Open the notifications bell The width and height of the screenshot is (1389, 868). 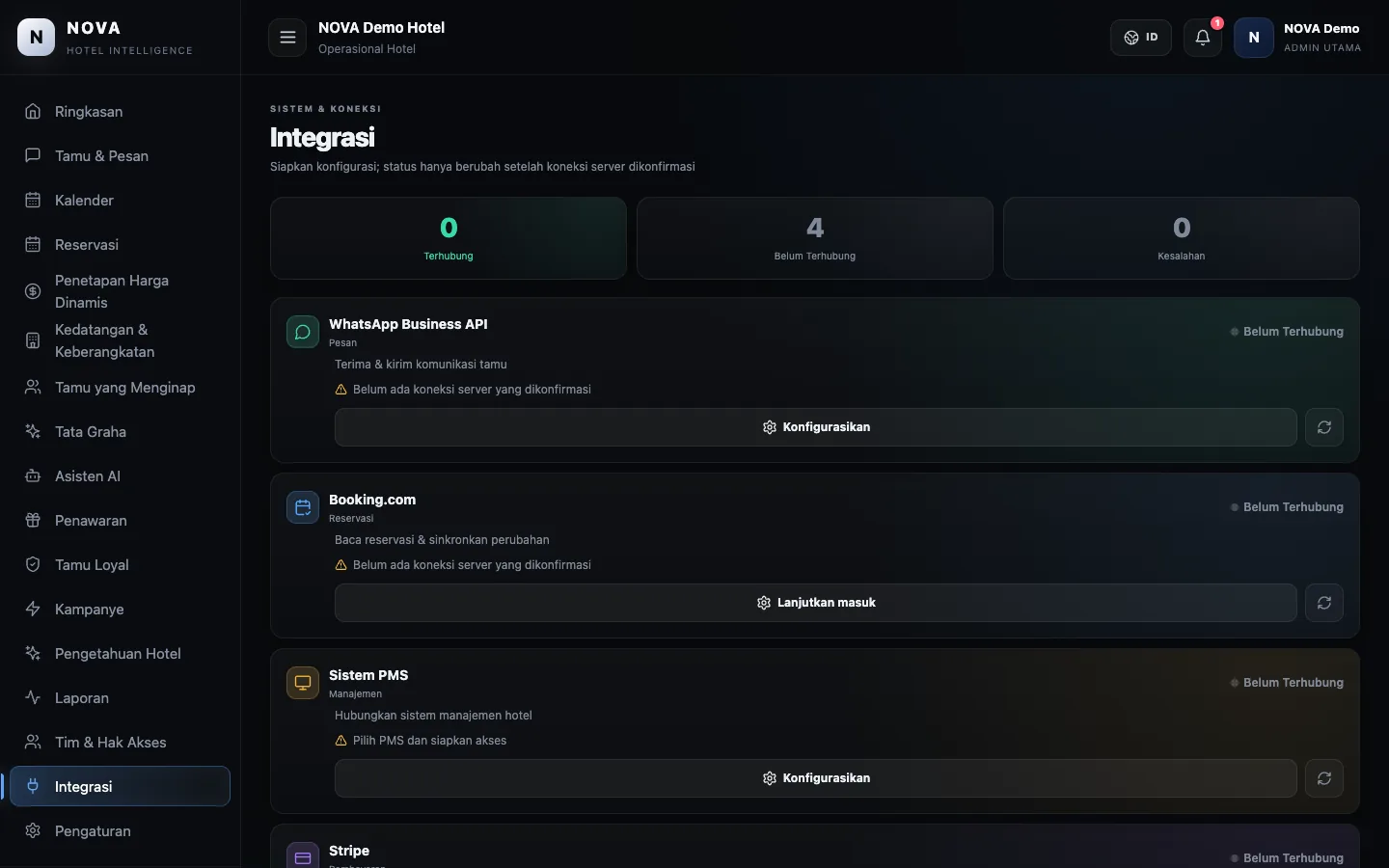click(x=1203, y=38)
